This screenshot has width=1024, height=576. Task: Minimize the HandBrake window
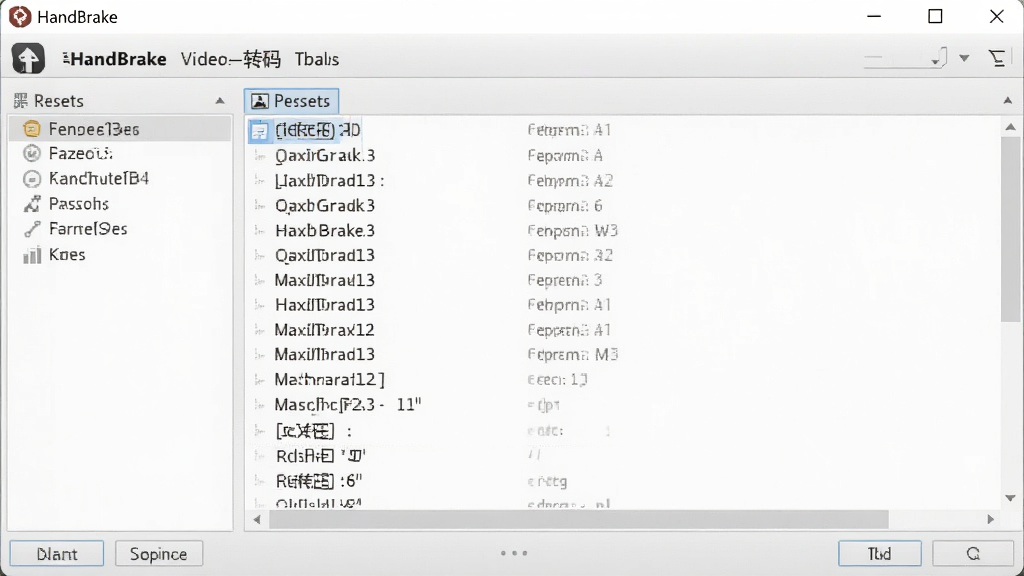pos(874,16)
